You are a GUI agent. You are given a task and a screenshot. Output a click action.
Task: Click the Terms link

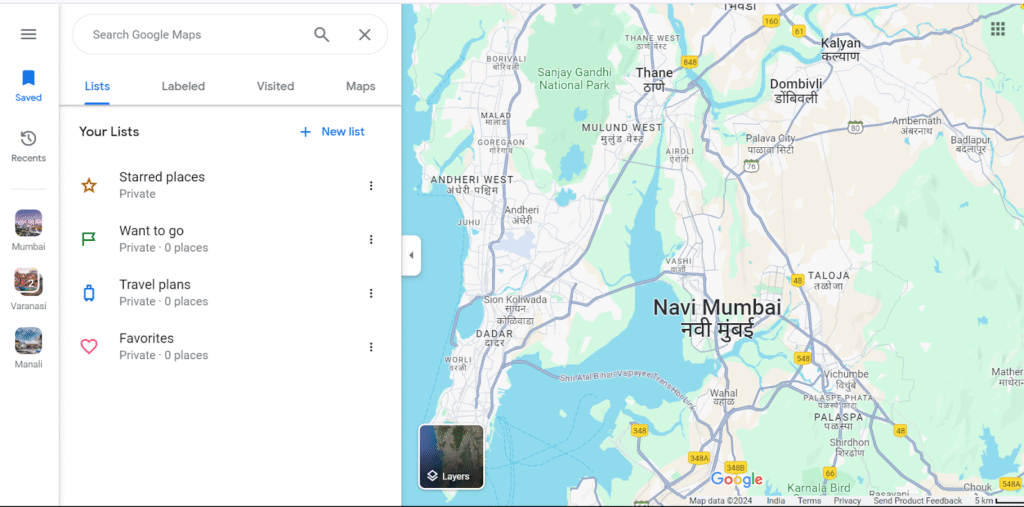809,501
